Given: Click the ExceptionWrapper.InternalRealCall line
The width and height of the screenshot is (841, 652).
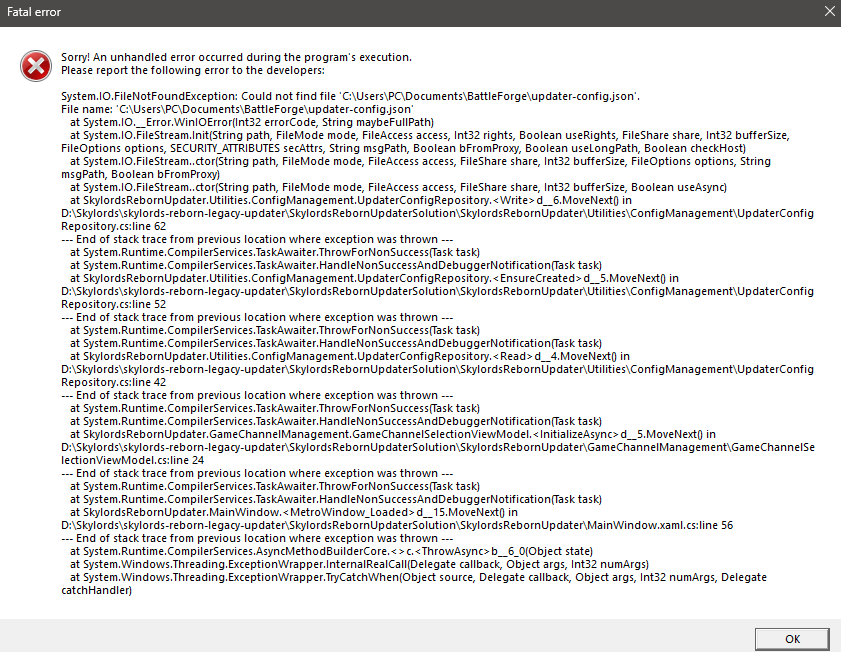Looking at the screenshot, I should pos(359,564).
